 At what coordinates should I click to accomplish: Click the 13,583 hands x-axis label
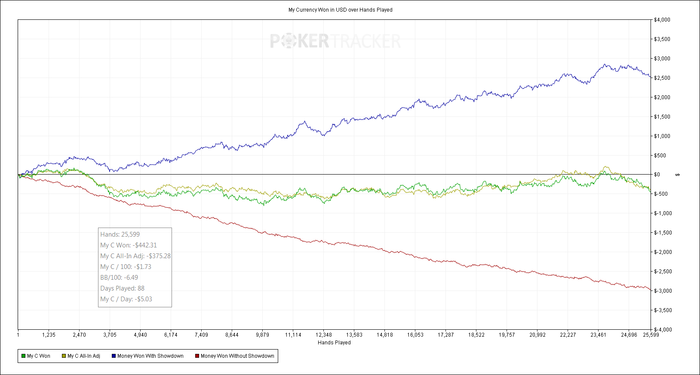click(354, 335)
